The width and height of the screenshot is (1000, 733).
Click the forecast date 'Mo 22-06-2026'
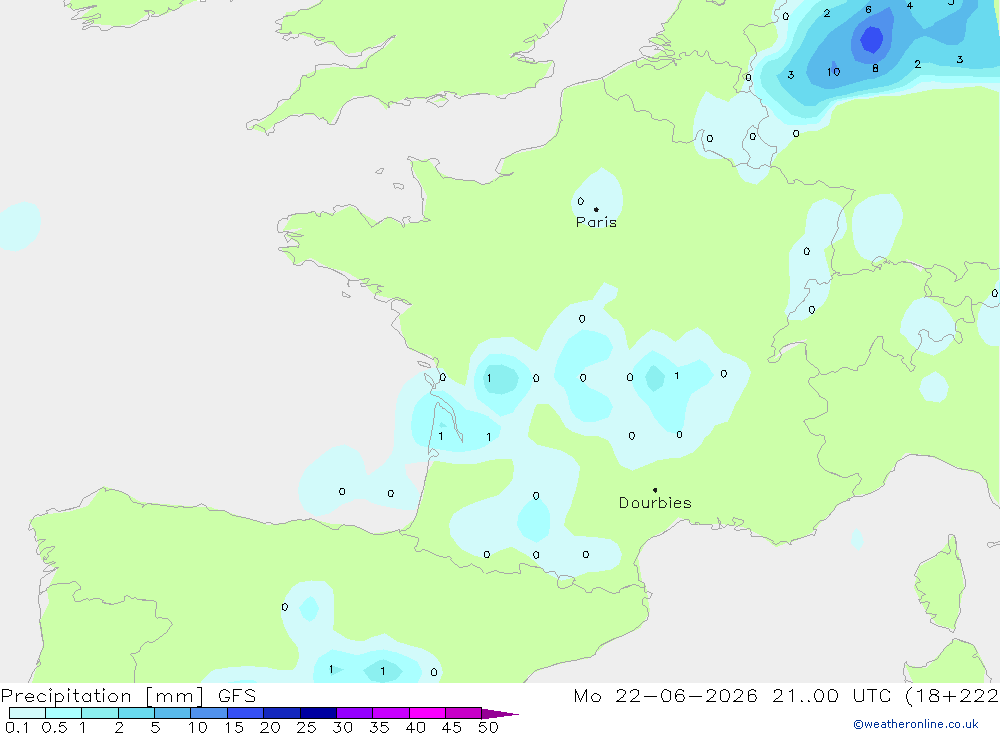coord(665,695)
